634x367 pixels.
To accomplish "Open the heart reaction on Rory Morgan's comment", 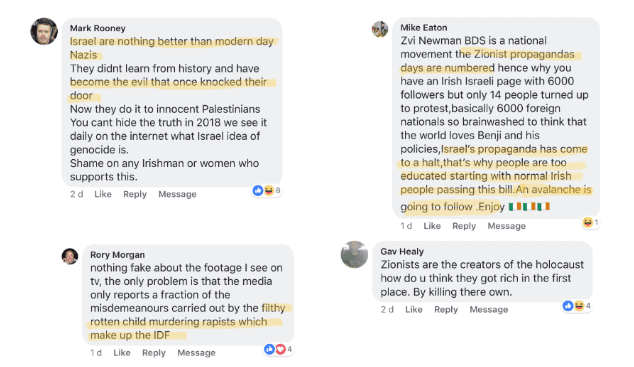I will pos(281,349).
